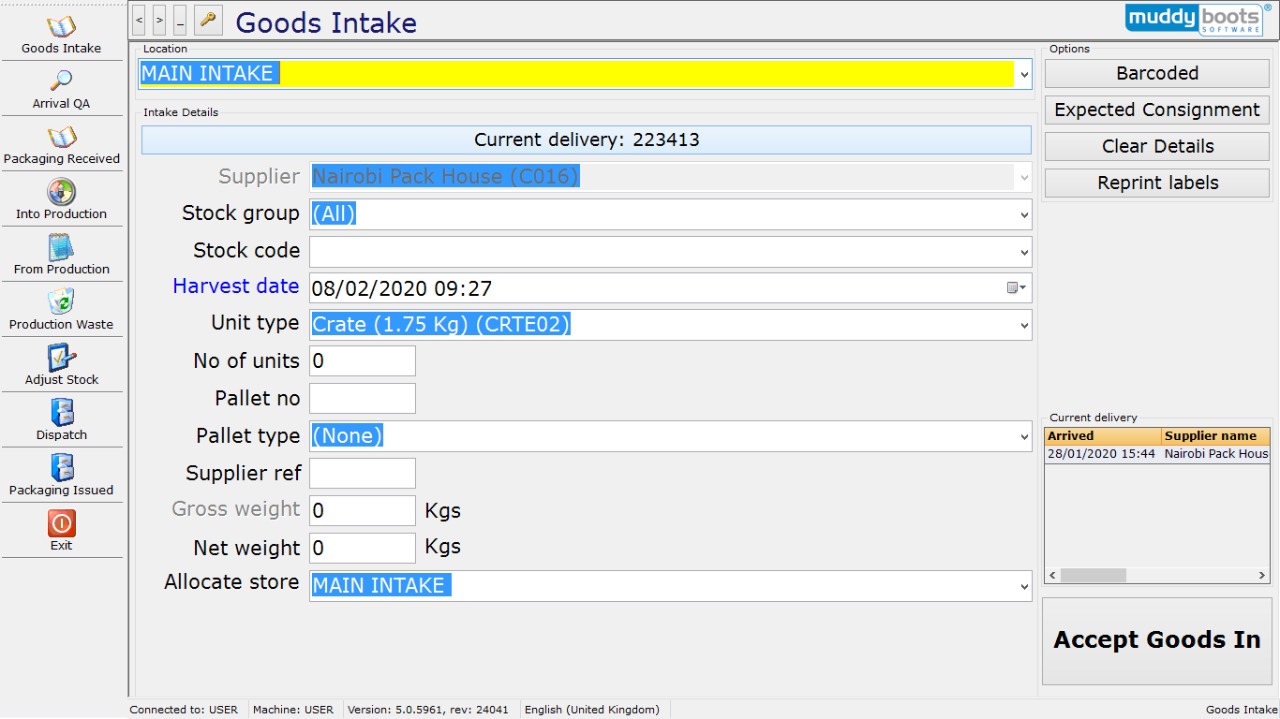Viewport: 1280px width, 719px height.
Task: Click the No of units field
Action: pos(362,361)
